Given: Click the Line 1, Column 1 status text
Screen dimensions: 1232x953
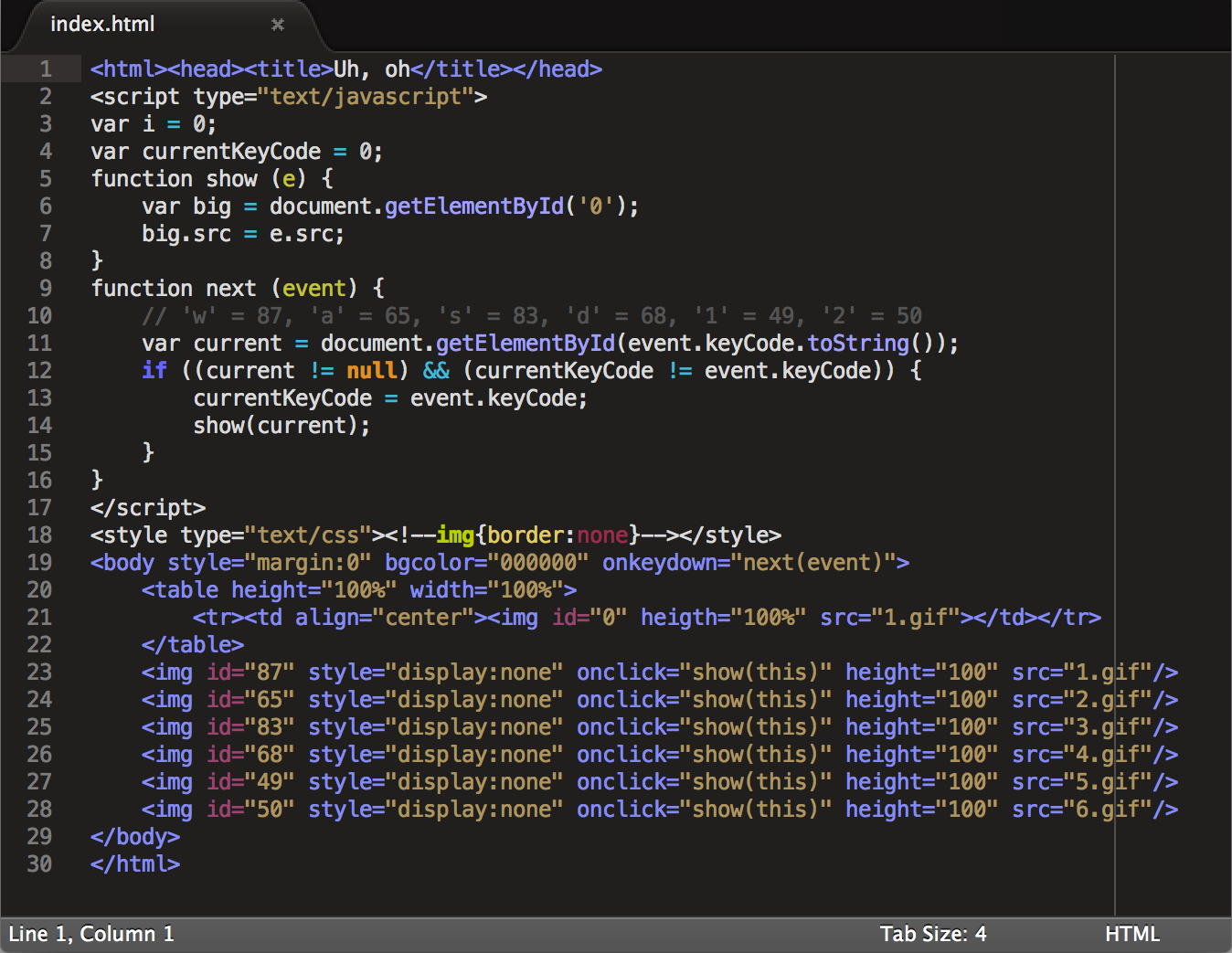Looking at the screenshot, I should point(91,934).
